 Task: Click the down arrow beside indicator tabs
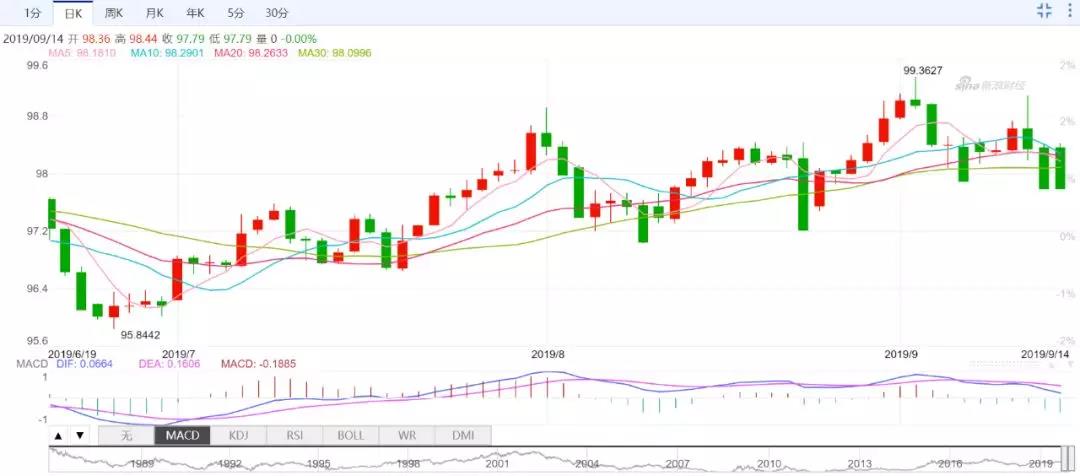point(80,436)
